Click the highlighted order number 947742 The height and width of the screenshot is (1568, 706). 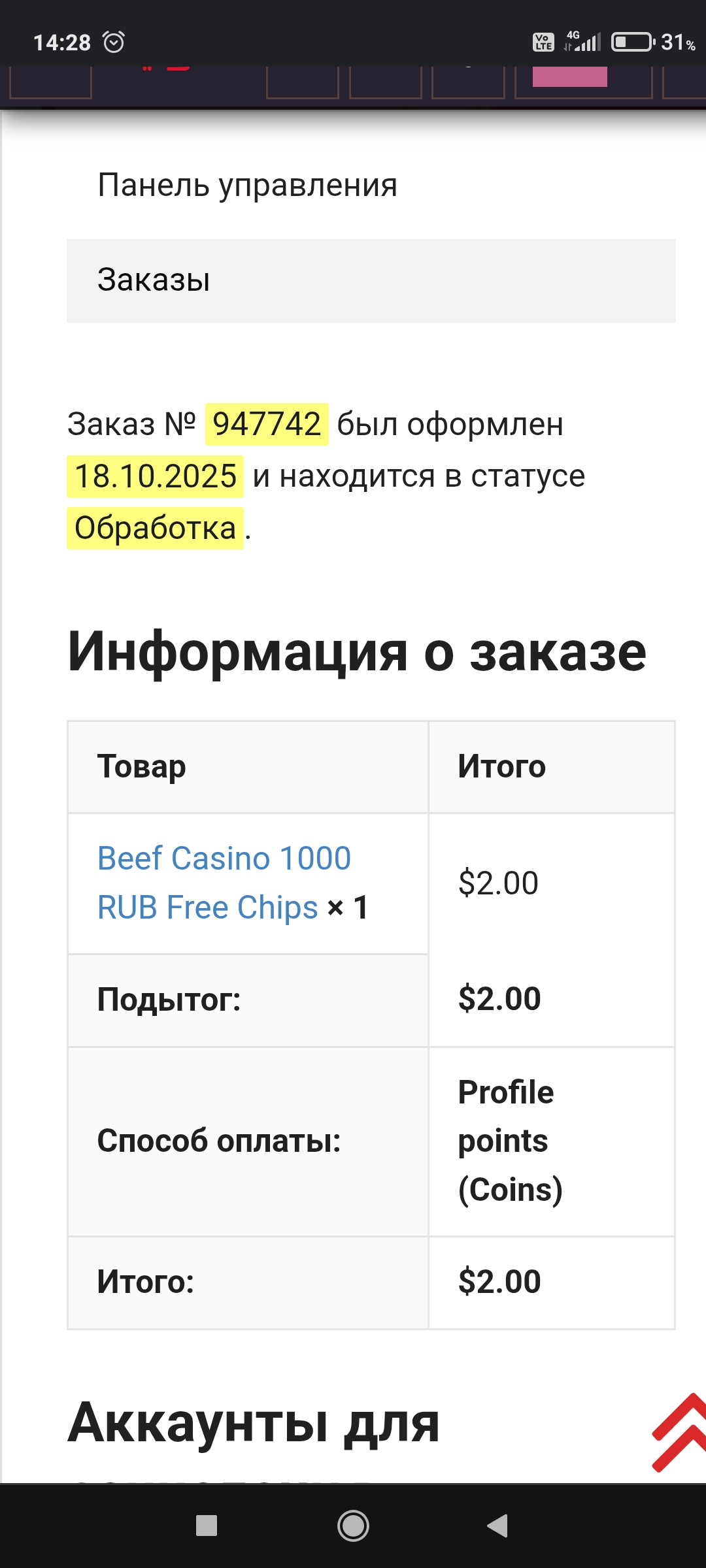(267, 424)
